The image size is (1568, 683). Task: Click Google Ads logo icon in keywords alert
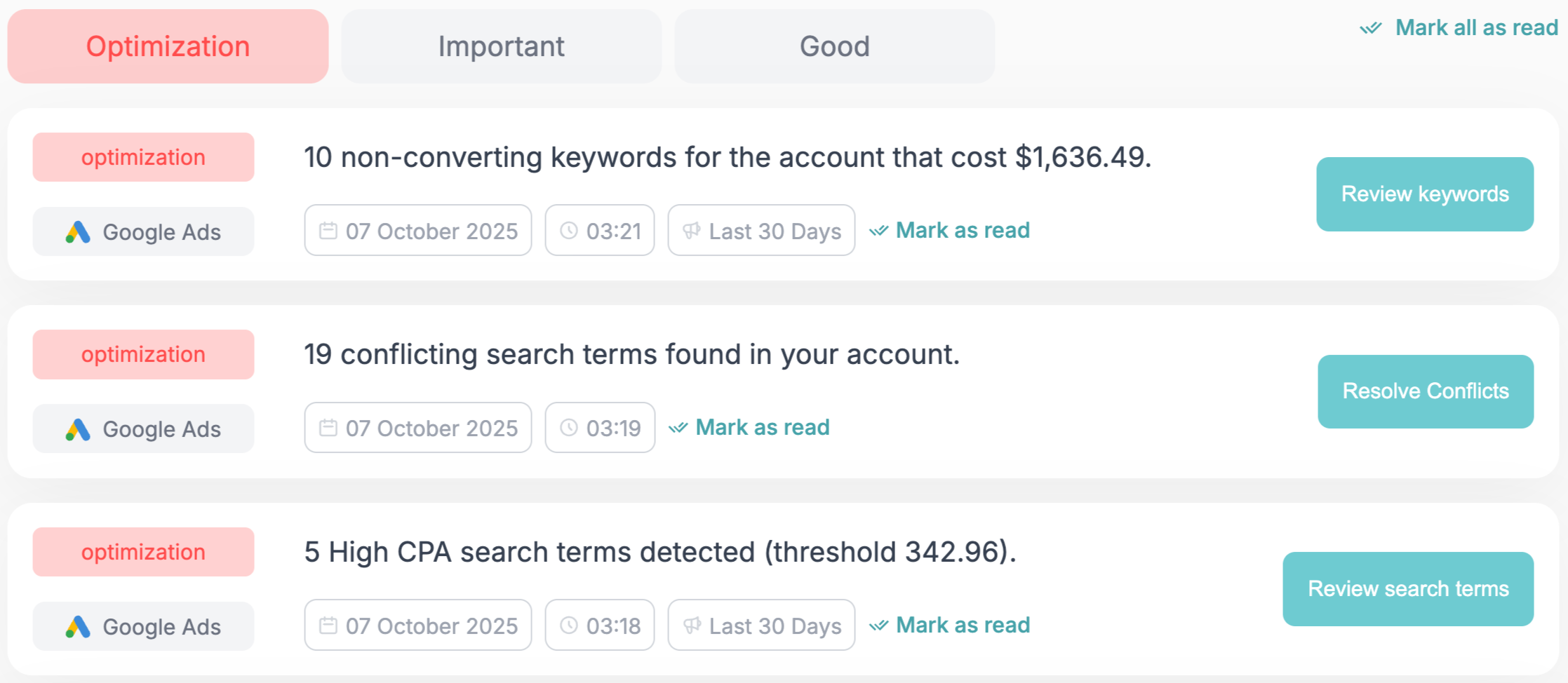click(x=78, y=232)
